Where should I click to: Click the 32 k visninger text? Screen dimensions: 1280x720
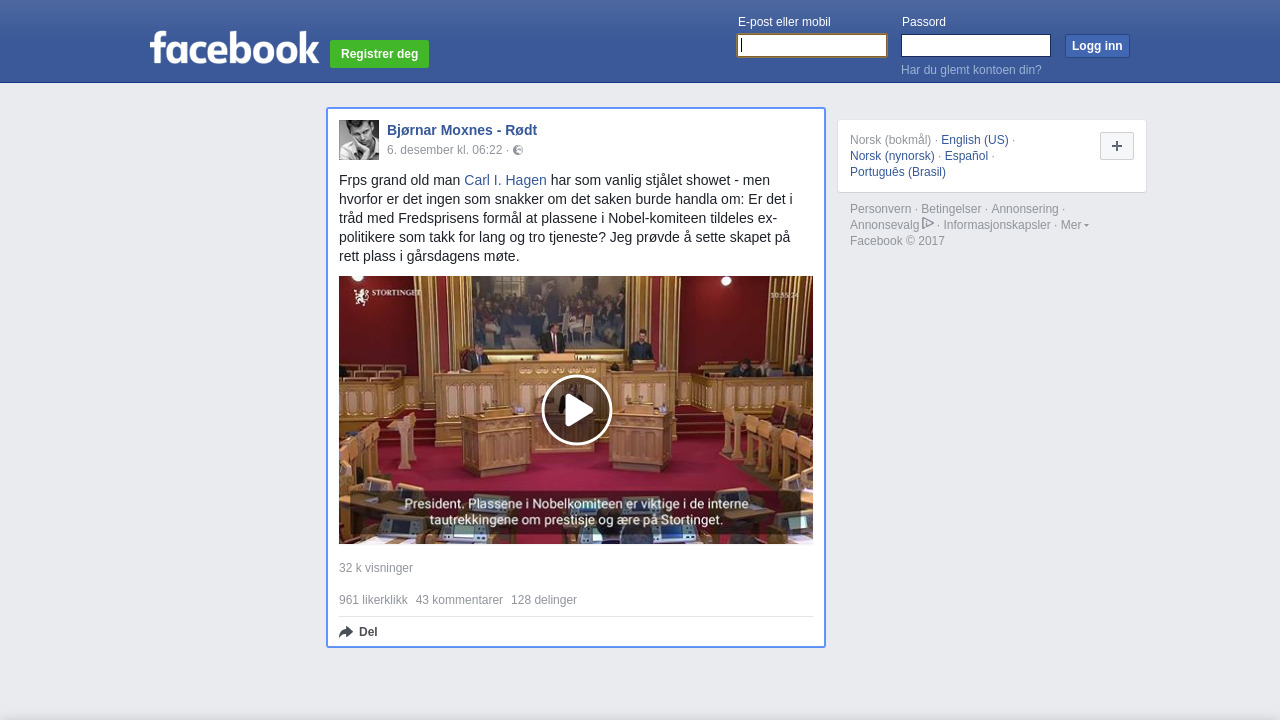(x=376, y=568)
